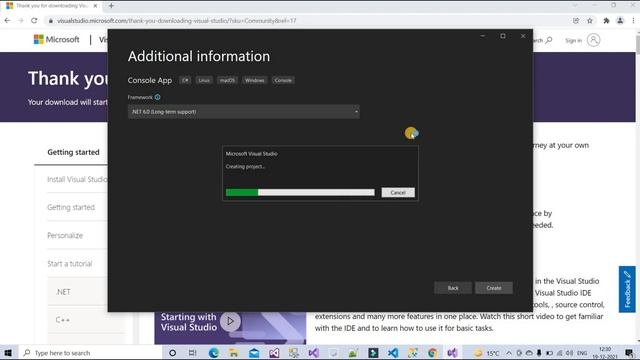Open the notifications action center
Screen dimensions: 640x360
coord(629,353)
